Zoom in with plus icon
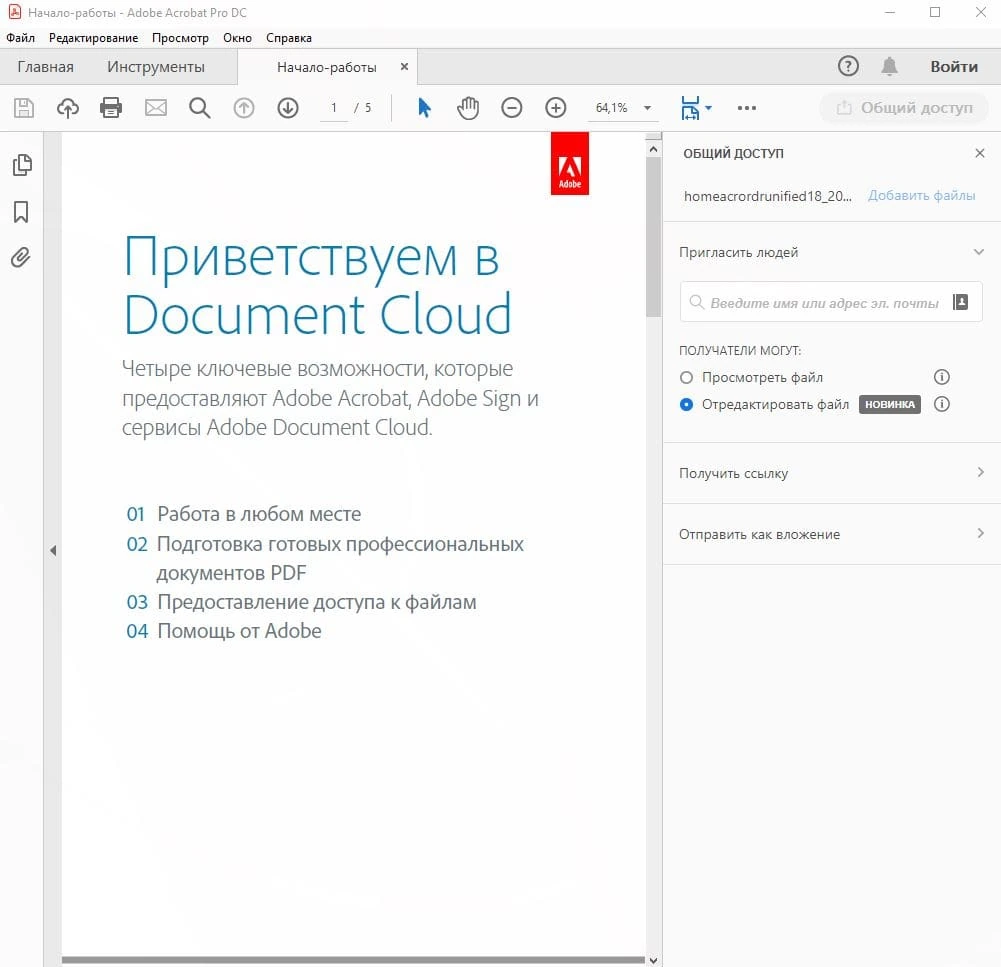 556,108
